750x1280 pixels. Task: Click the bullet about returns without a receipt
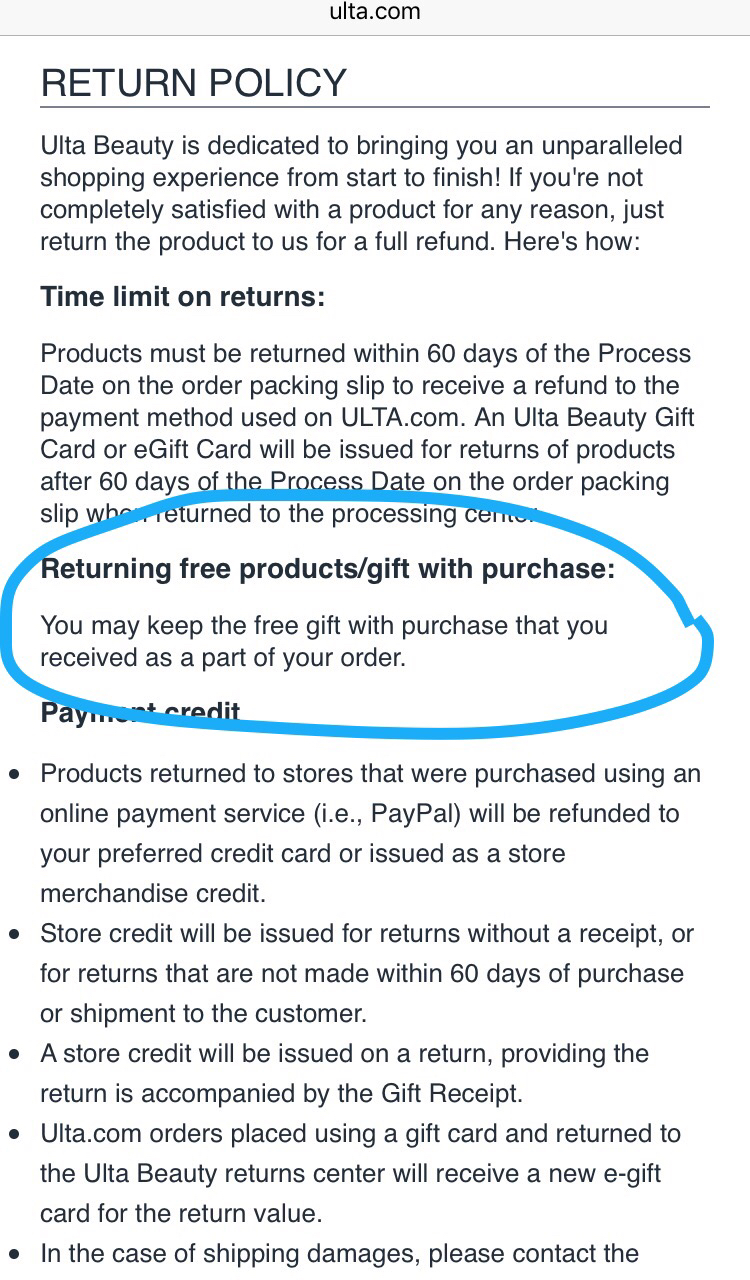pos(366,973)
